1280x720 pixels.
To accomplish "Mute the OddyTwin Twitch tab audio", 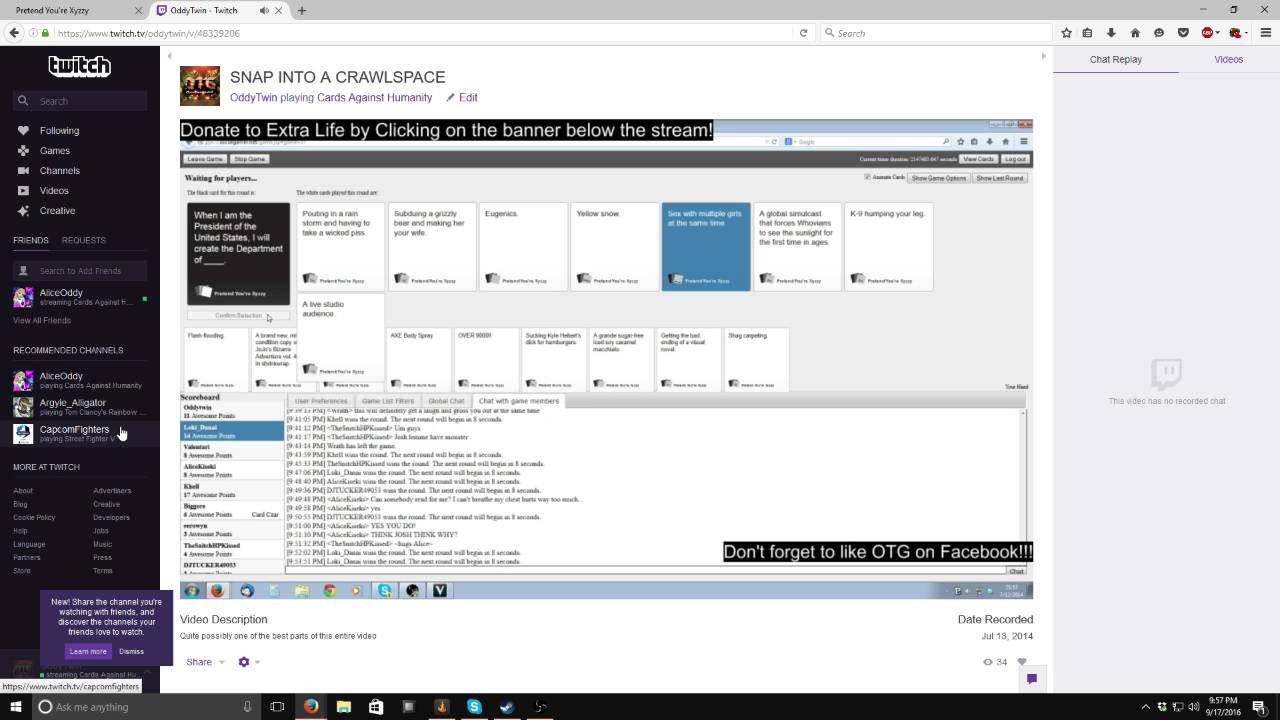I will click(264, 10).
